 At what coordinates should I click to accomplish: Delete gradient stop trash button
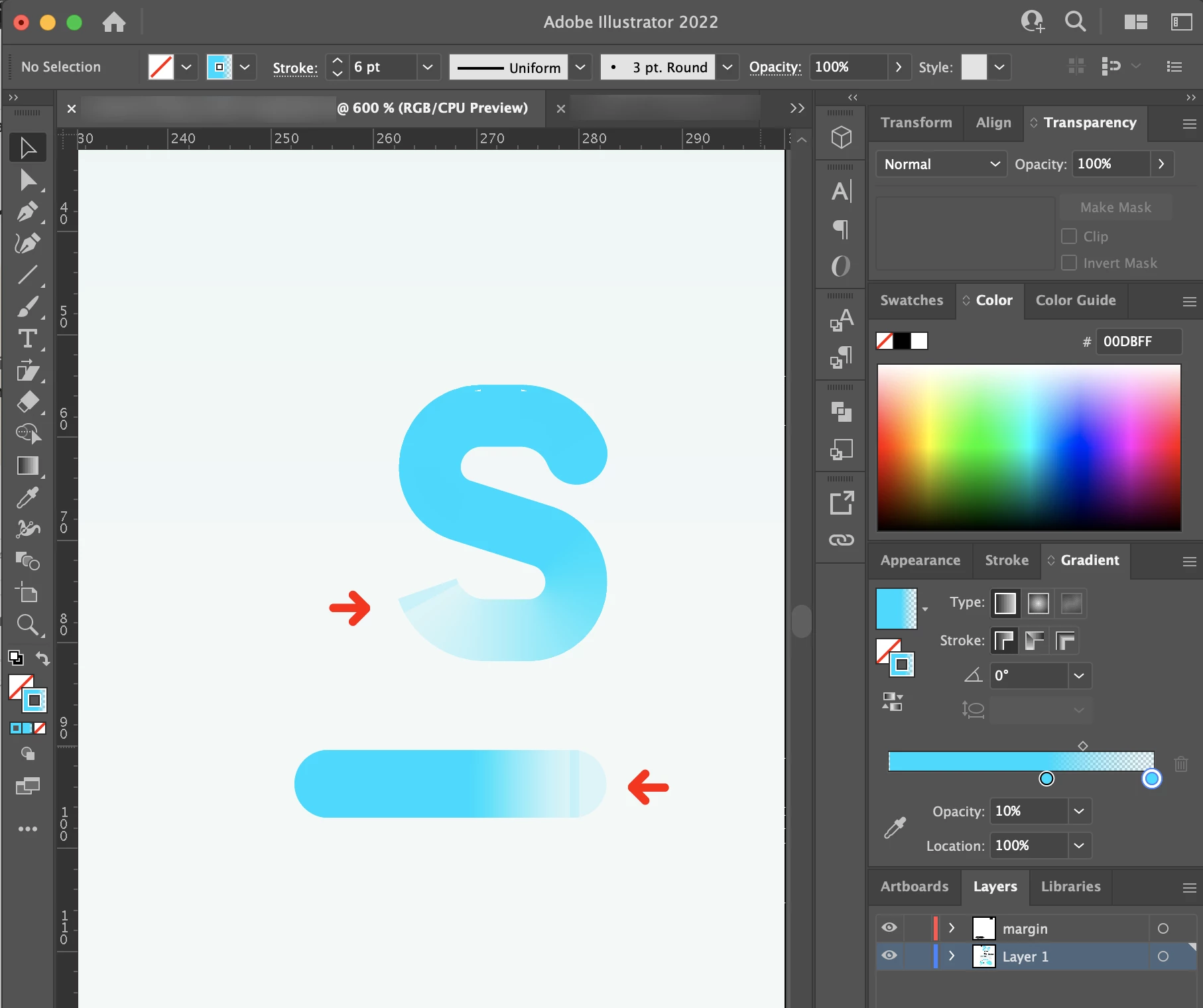[x=1180, y=763]
